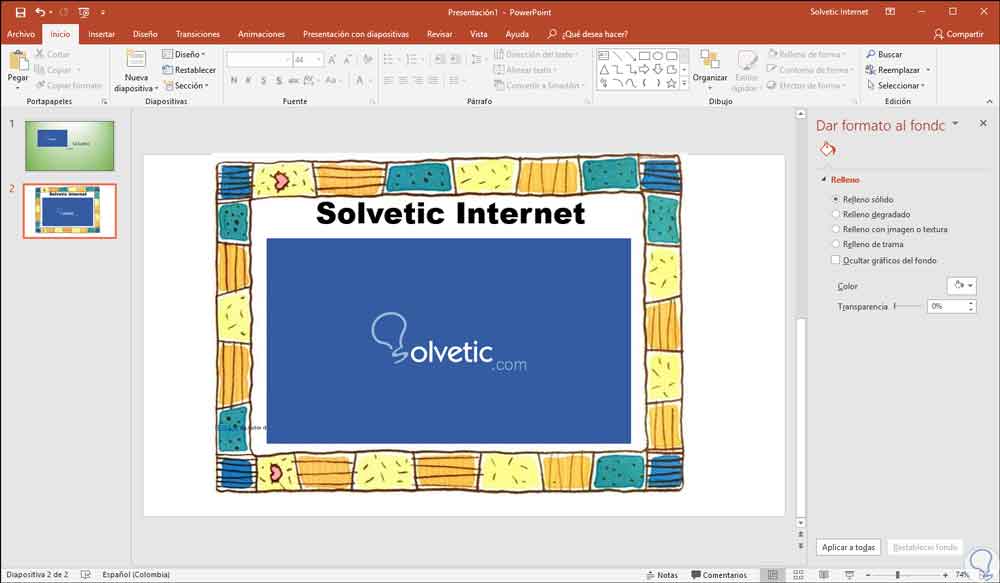Switch to the Diseño ribbon tab
Screen dimensions: 1000x583
click(145, 34)
